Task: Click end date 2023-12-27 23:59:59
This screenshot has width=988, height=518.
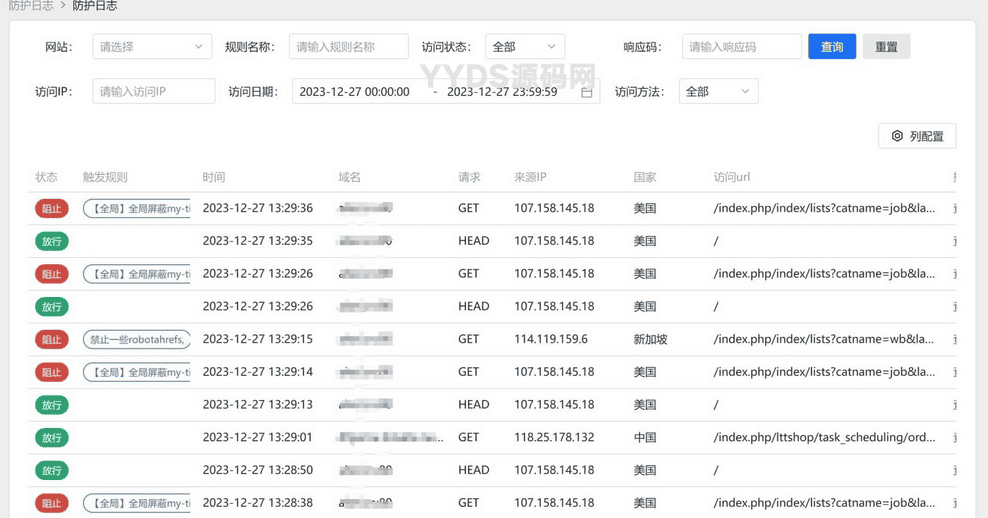Action: coord(502,92)
